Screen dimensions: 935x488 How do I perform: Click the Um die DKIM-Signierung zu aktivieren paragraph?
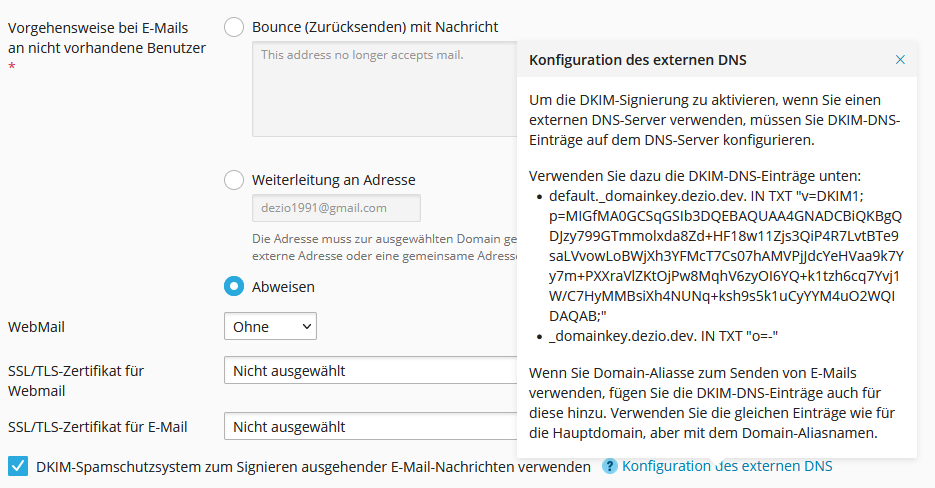tap(714, 120)
